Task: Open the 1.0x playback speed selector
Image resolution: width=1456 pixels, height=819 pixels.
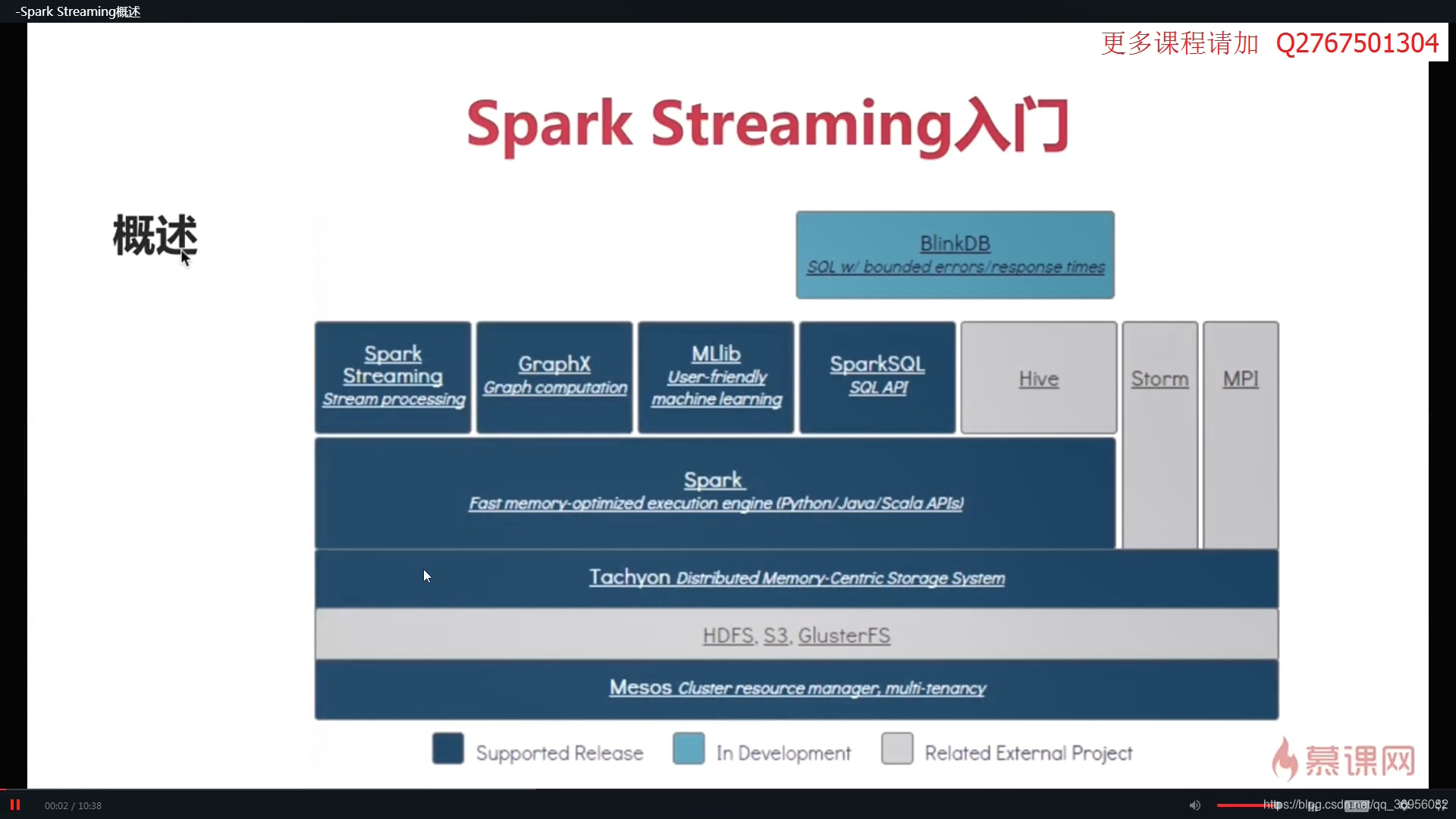Action: (x=1357, y=806)
